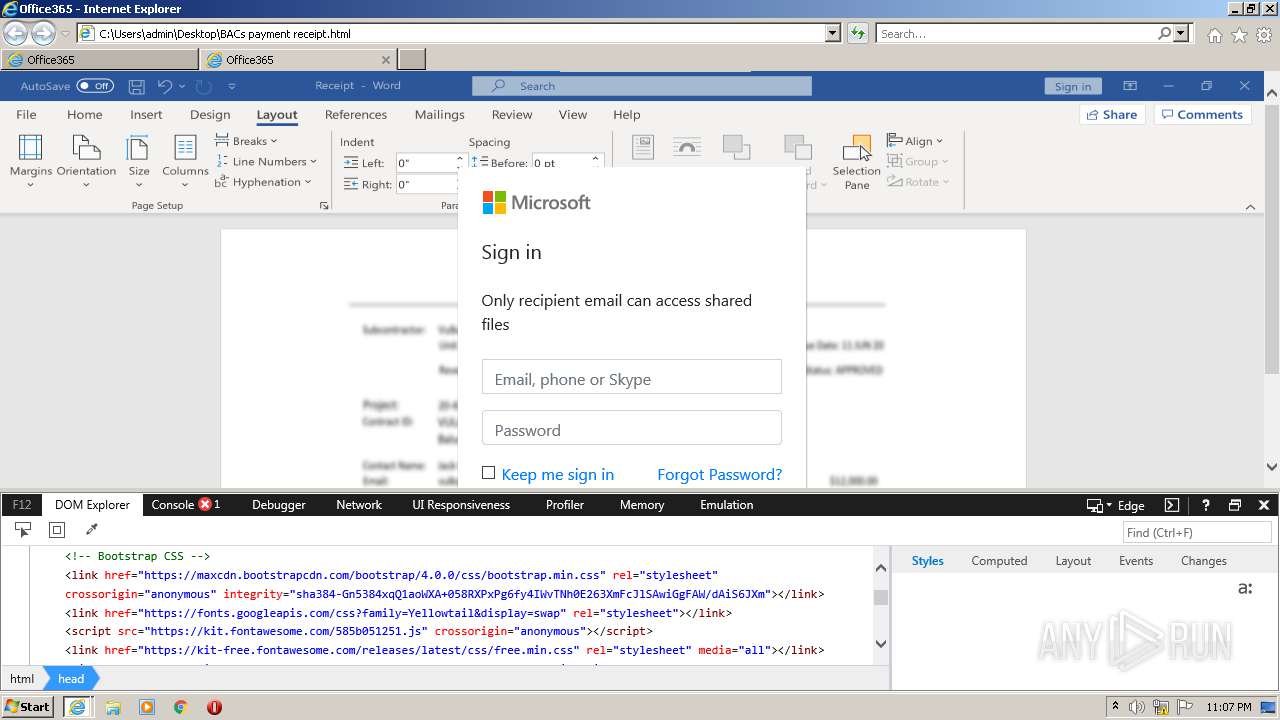Open the IE Home page icon
This screenshot has height=720, width=1280.
click(1214, 34)
